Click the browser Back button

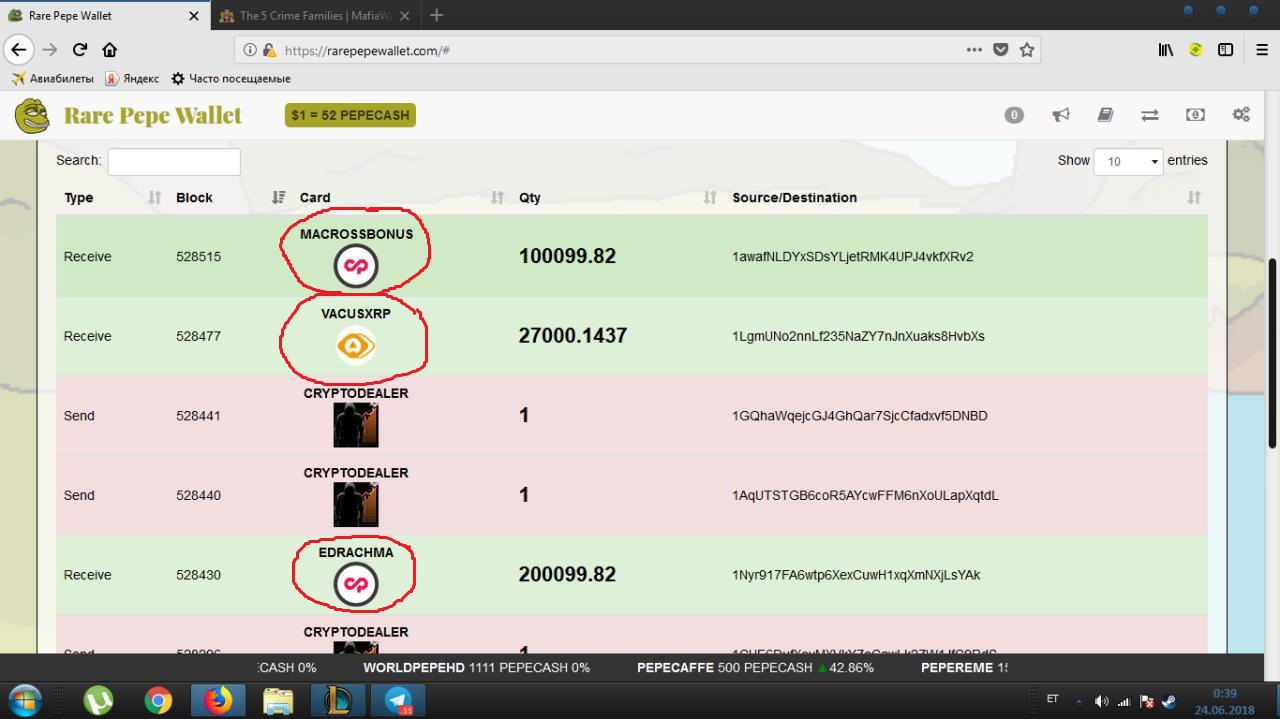click(x=18, y=49)
